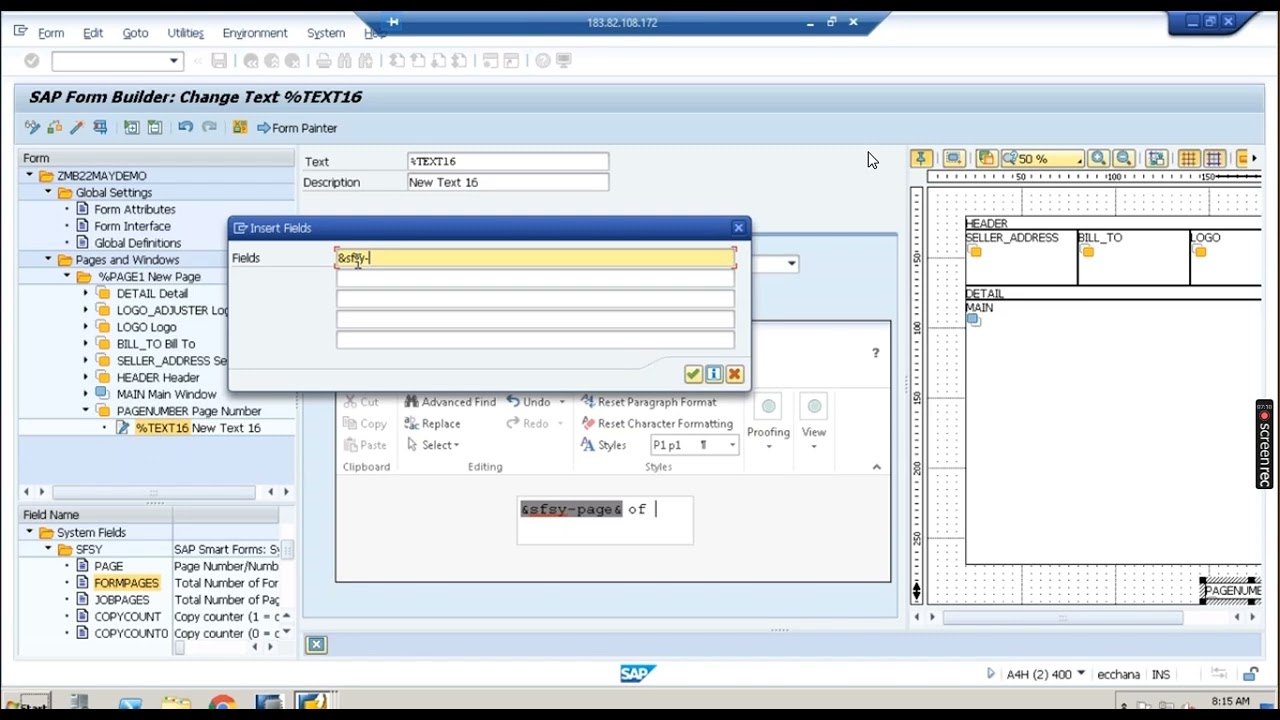Expand the MAIN Main Window node
1280x720 pixels.
[x=86, y=394]
